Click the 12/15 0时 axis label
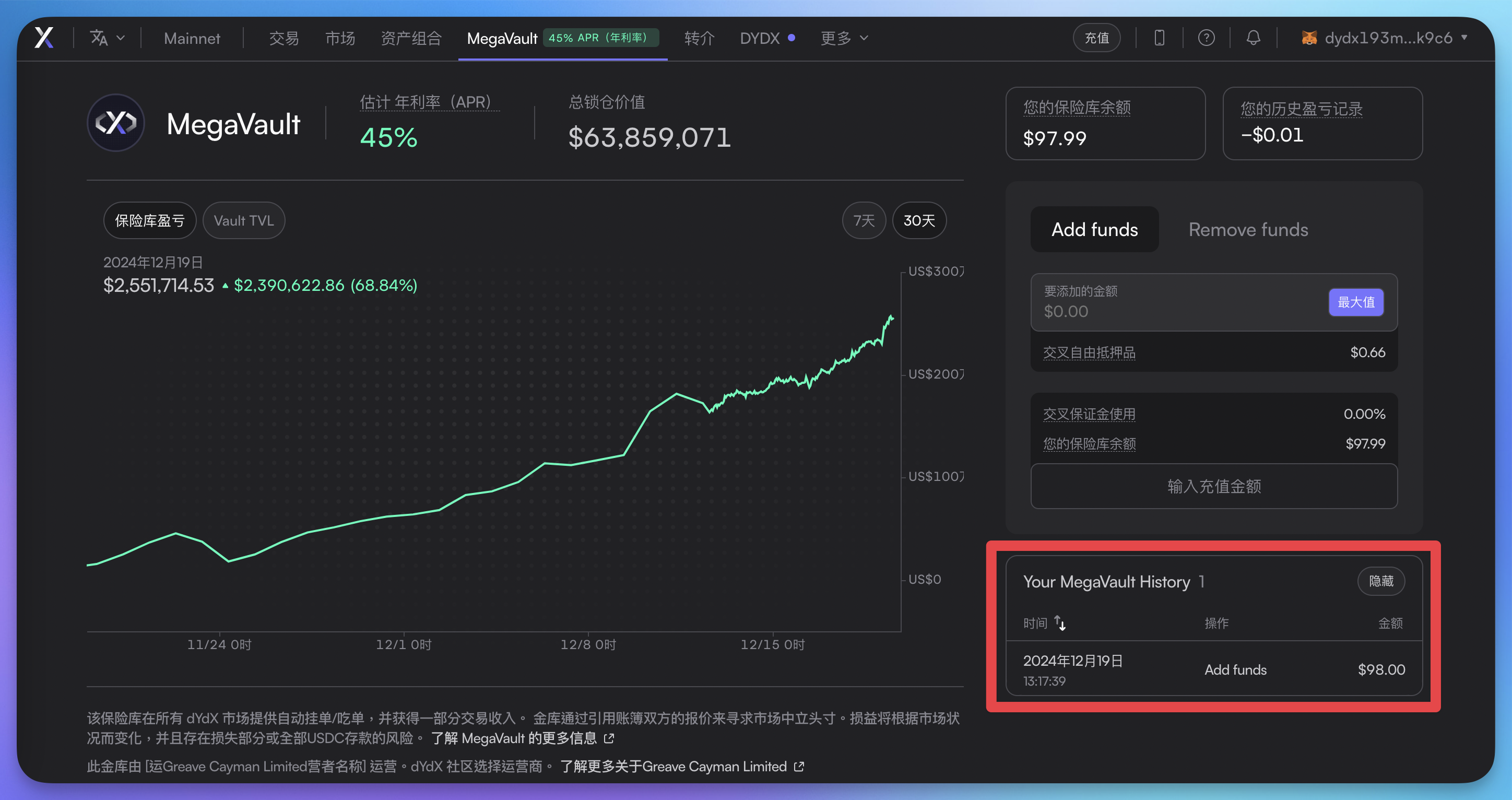Image resolution: width=1512 pixels, height=800 pixels. pyautogui.click(x=772, y=644)
